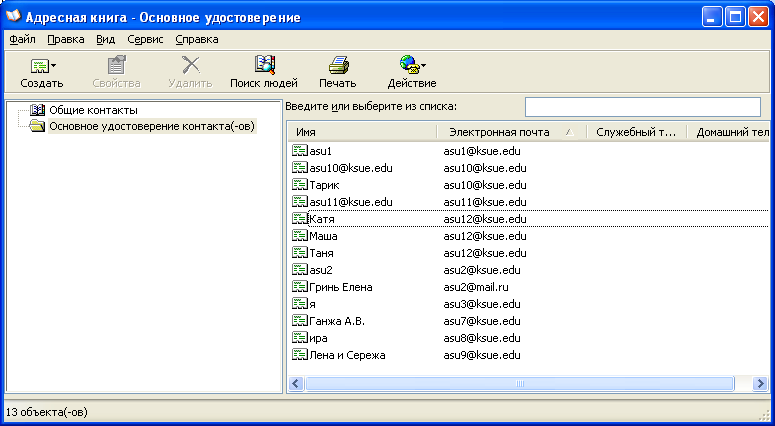Click the contact icon for Гринь Елена
Viewport: 775px width, 426px height.
(x=300, y=287)
